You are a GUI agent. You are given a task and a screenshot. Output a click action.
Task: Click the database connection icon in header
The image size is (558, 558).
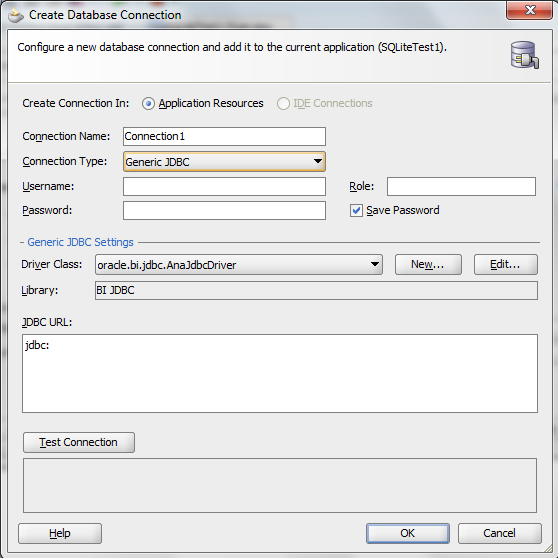click(525, 55)
